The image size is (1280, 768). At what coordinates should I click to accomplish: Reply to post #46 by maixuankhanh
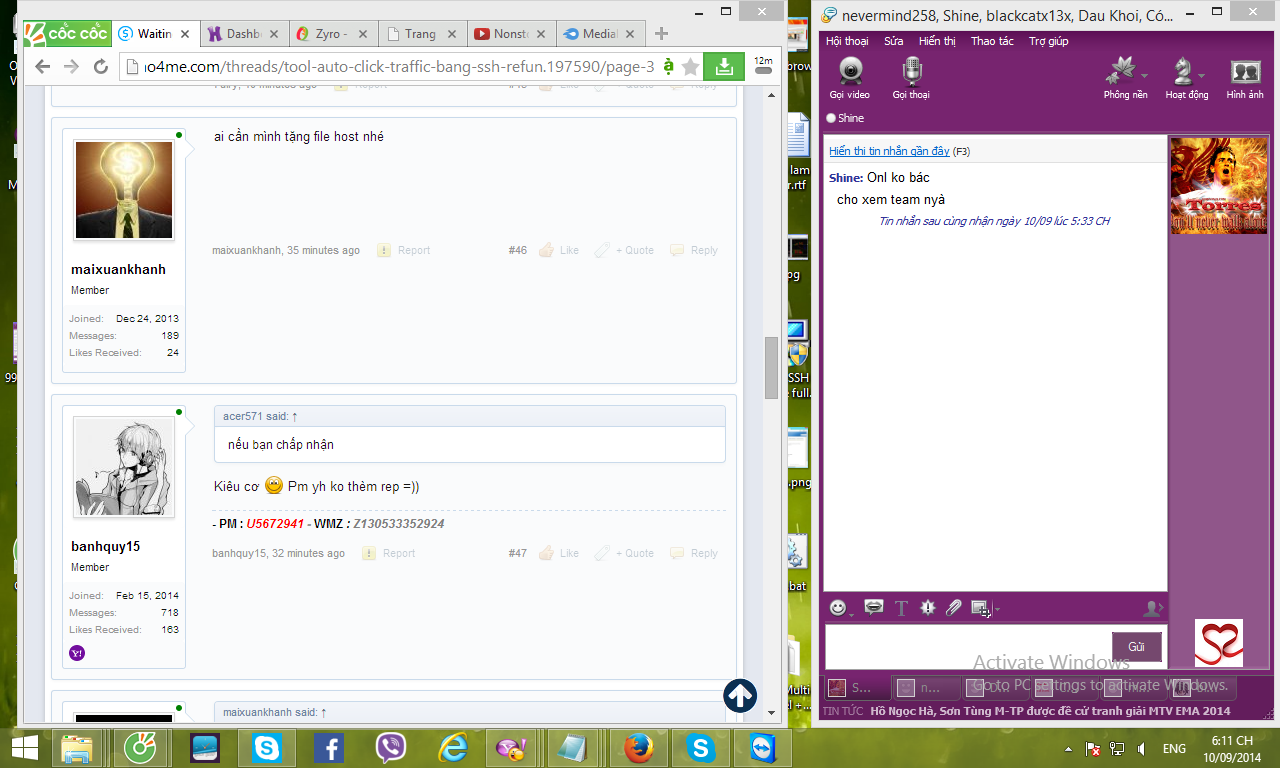[694, 250]
